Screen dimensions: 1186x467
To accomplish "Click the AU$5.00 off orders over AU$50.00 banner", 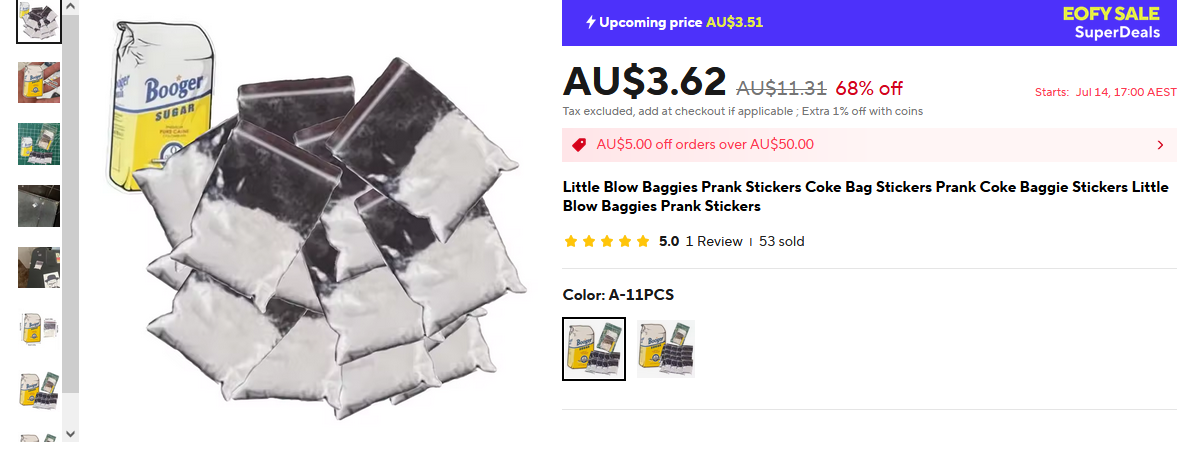I will [869, 145].
